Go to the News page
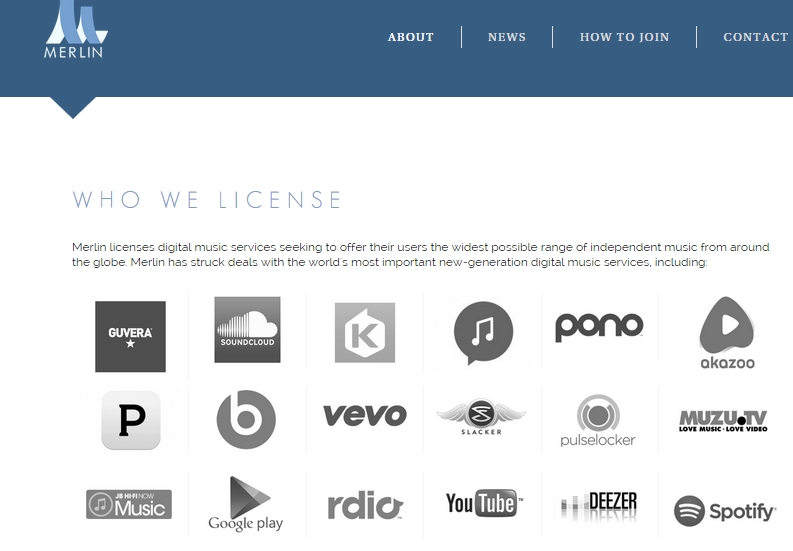This screenshot has width=793, height=551. [x=506, y=37]
